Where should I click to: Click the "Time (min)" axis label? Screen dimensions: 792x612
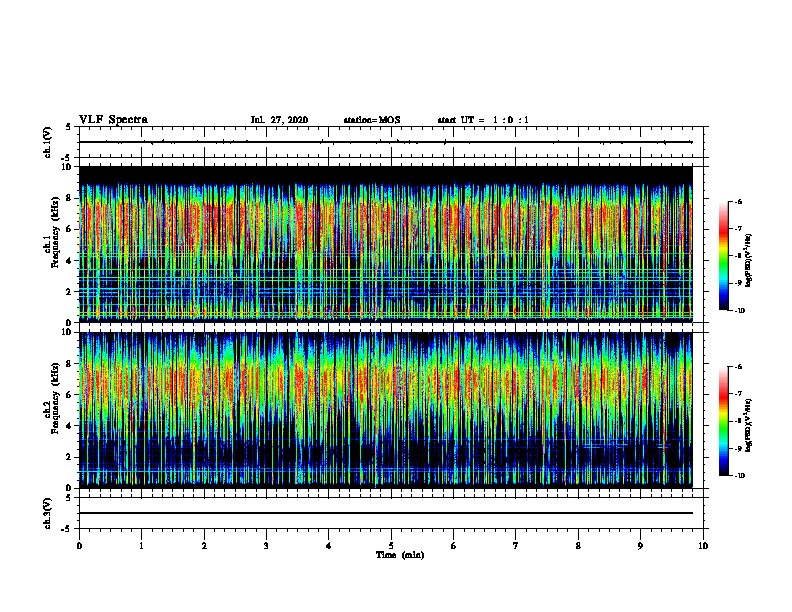(x=400, y=555)
